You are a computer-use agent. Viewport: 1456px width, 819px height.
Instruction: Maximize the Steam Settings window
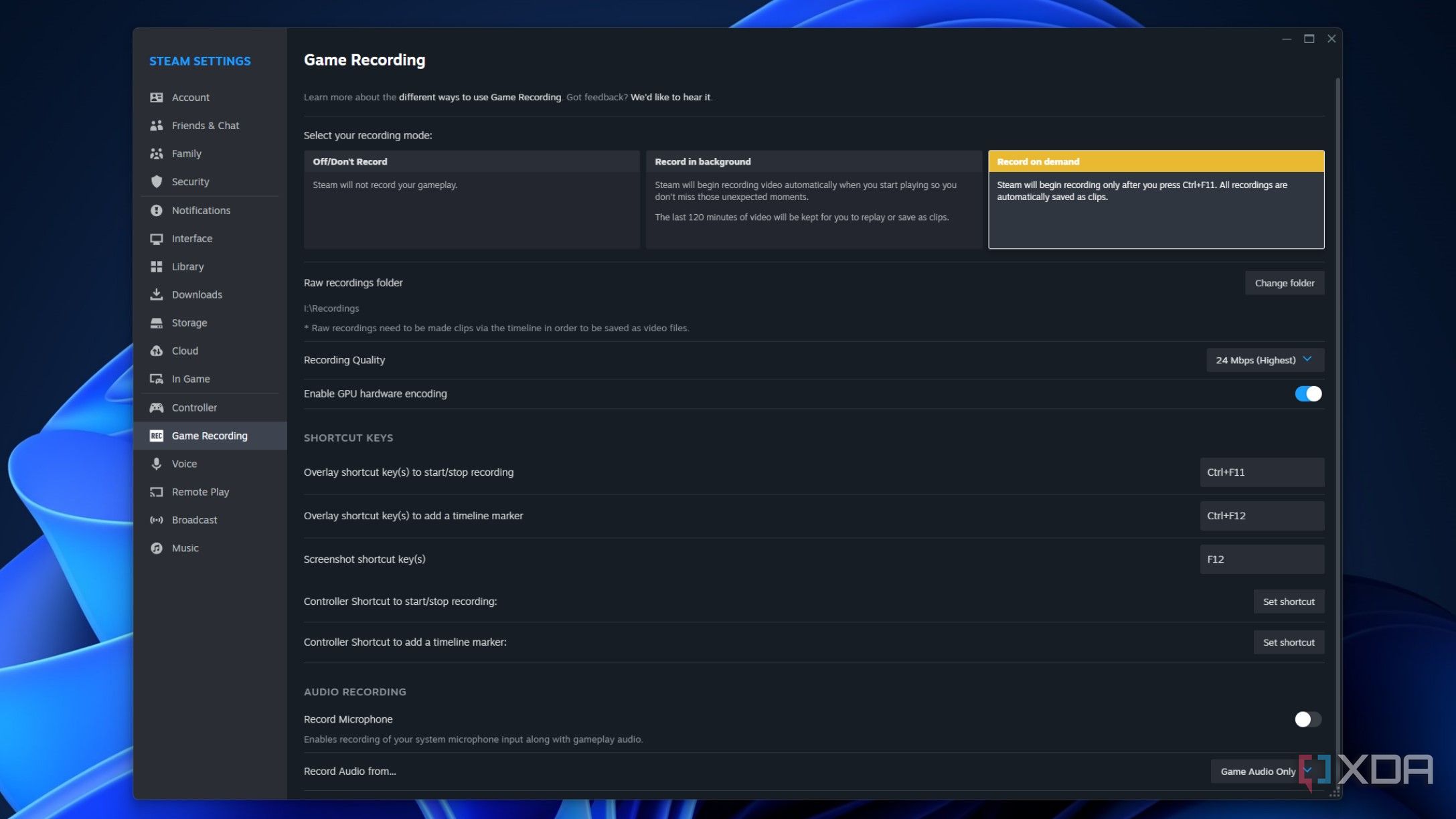pyautogui.click(x=1308, y=39)
